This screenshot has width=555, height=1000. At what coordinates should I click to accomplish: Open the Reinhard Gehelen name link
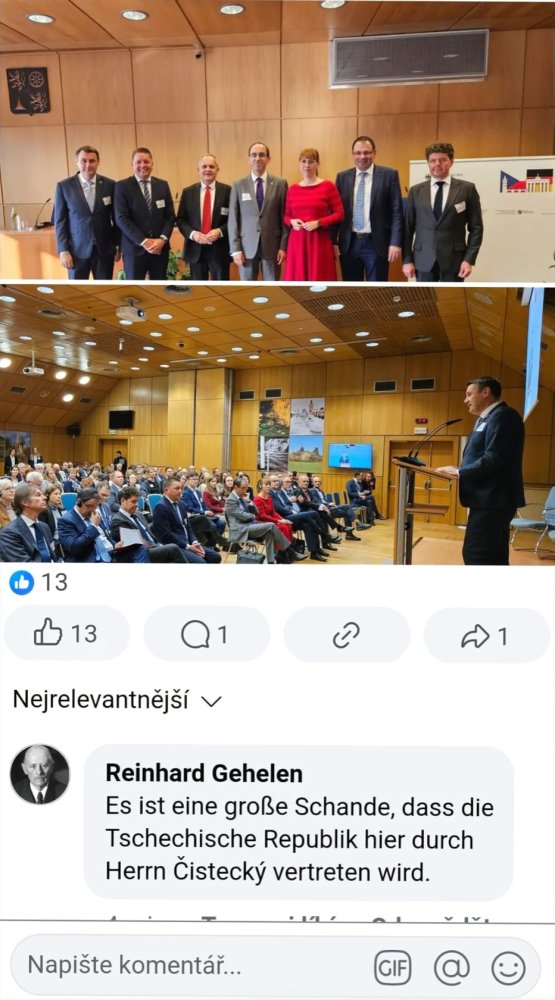[x=204, y=773]
